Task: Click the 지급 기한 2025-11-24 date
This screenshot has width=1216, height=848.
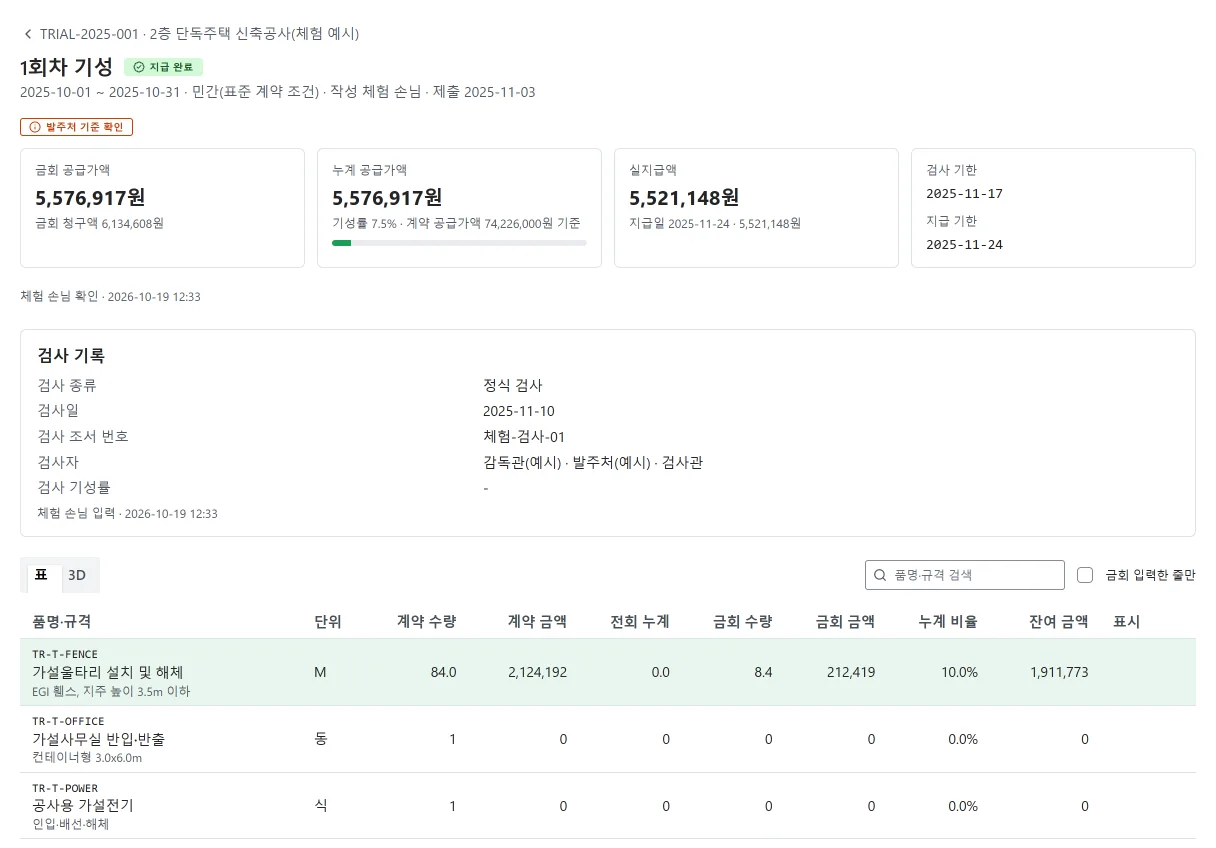Action: pyautogui.click(x=964, y=245)
